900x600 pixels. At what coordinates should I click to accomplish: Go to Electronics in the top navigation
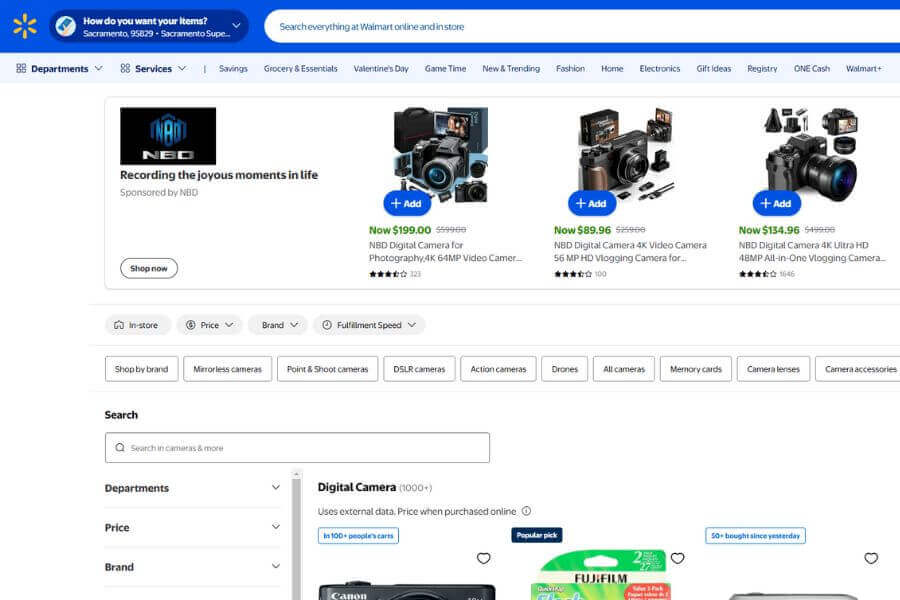coord(660,69)
